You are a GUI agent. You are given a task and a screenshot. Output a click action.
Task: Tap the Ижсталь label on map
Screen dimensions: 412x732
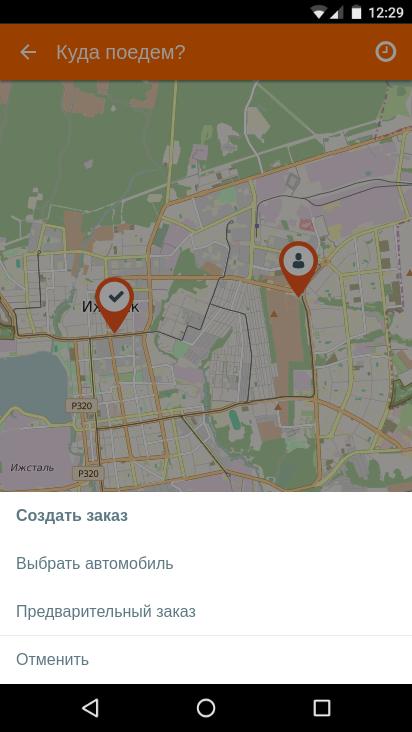pyautogui.click(x=32, y=467)
